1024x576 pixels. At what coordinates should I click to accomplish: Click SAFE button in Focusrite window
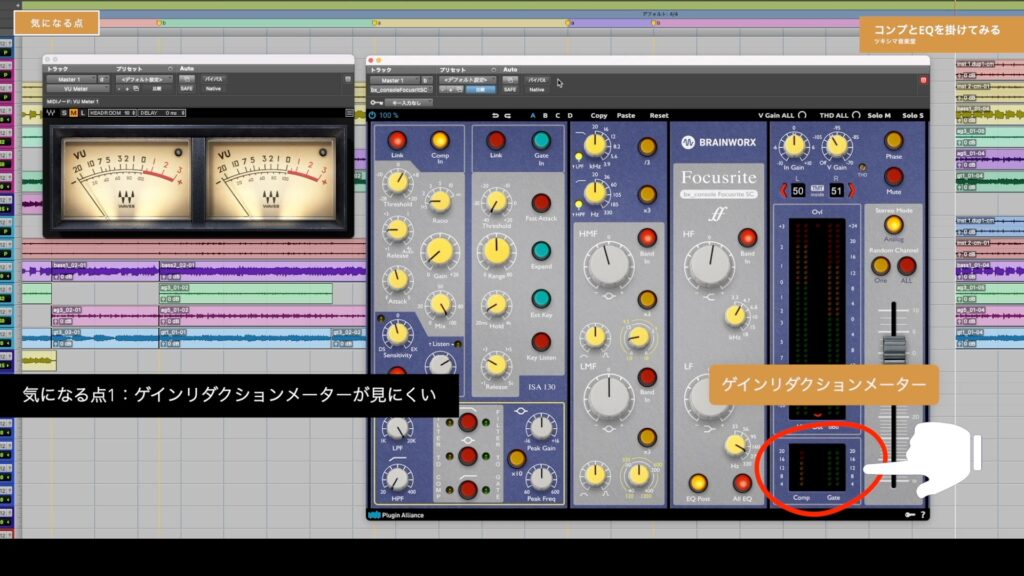(510, 89)
